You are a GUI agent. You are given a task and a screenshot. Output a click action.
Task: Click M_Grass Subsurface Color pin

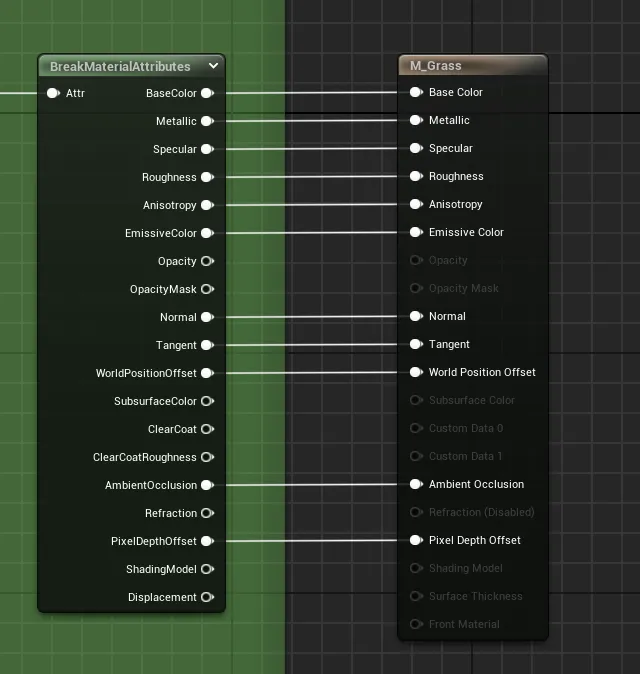coord(416,400)
